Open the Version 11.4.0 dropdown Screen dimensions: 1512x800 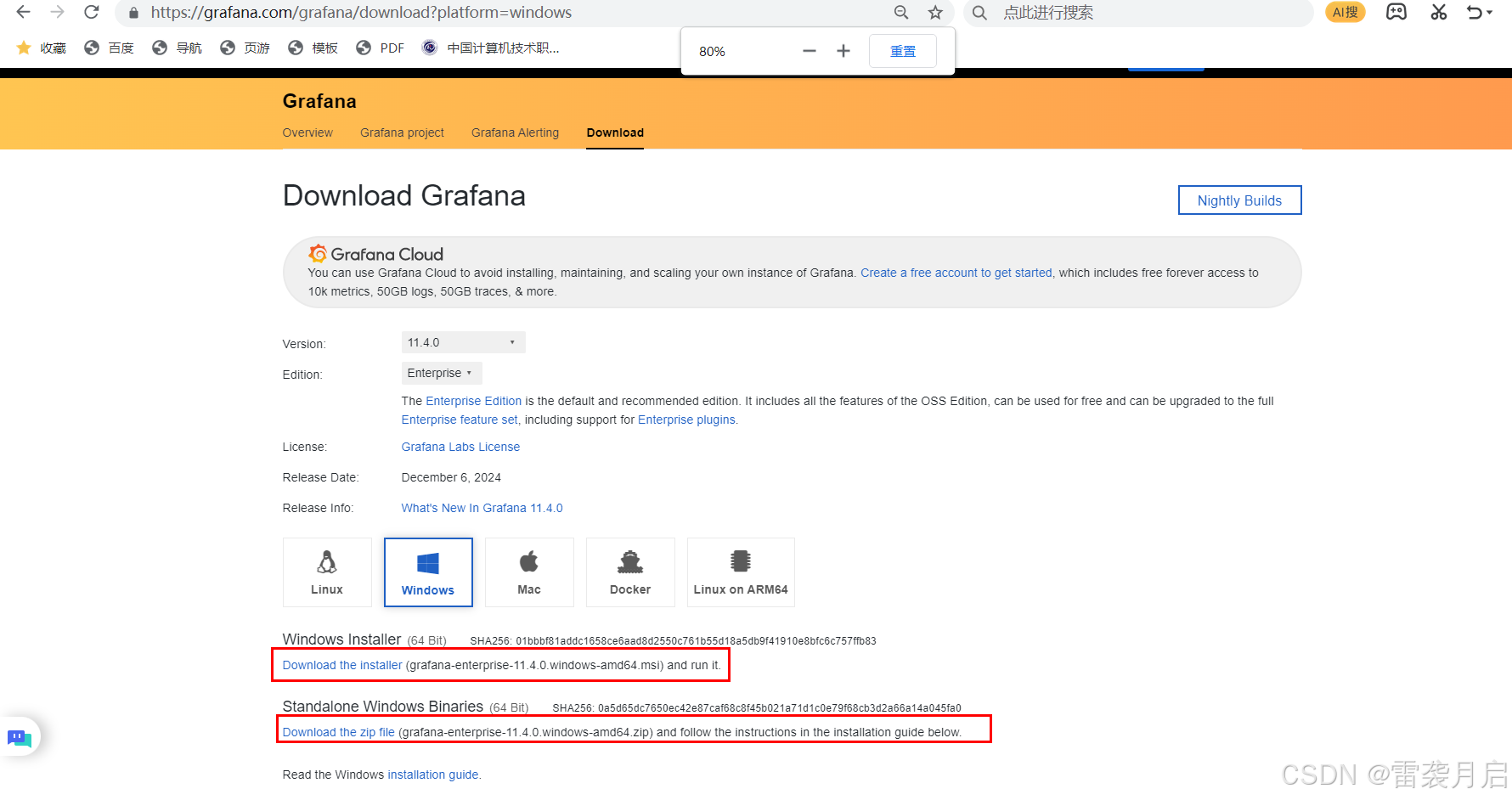click(463, 342)
